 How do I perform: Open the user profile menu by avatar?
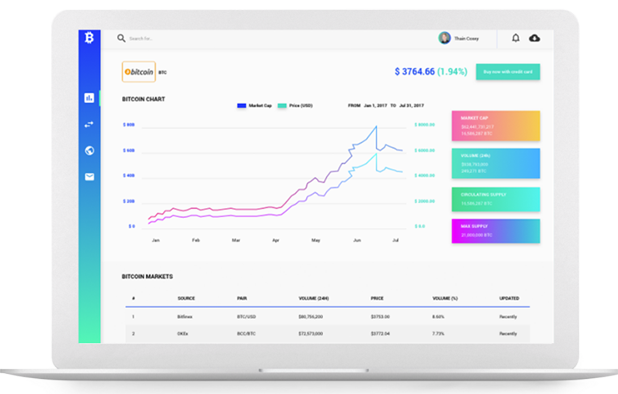point(445,38)
